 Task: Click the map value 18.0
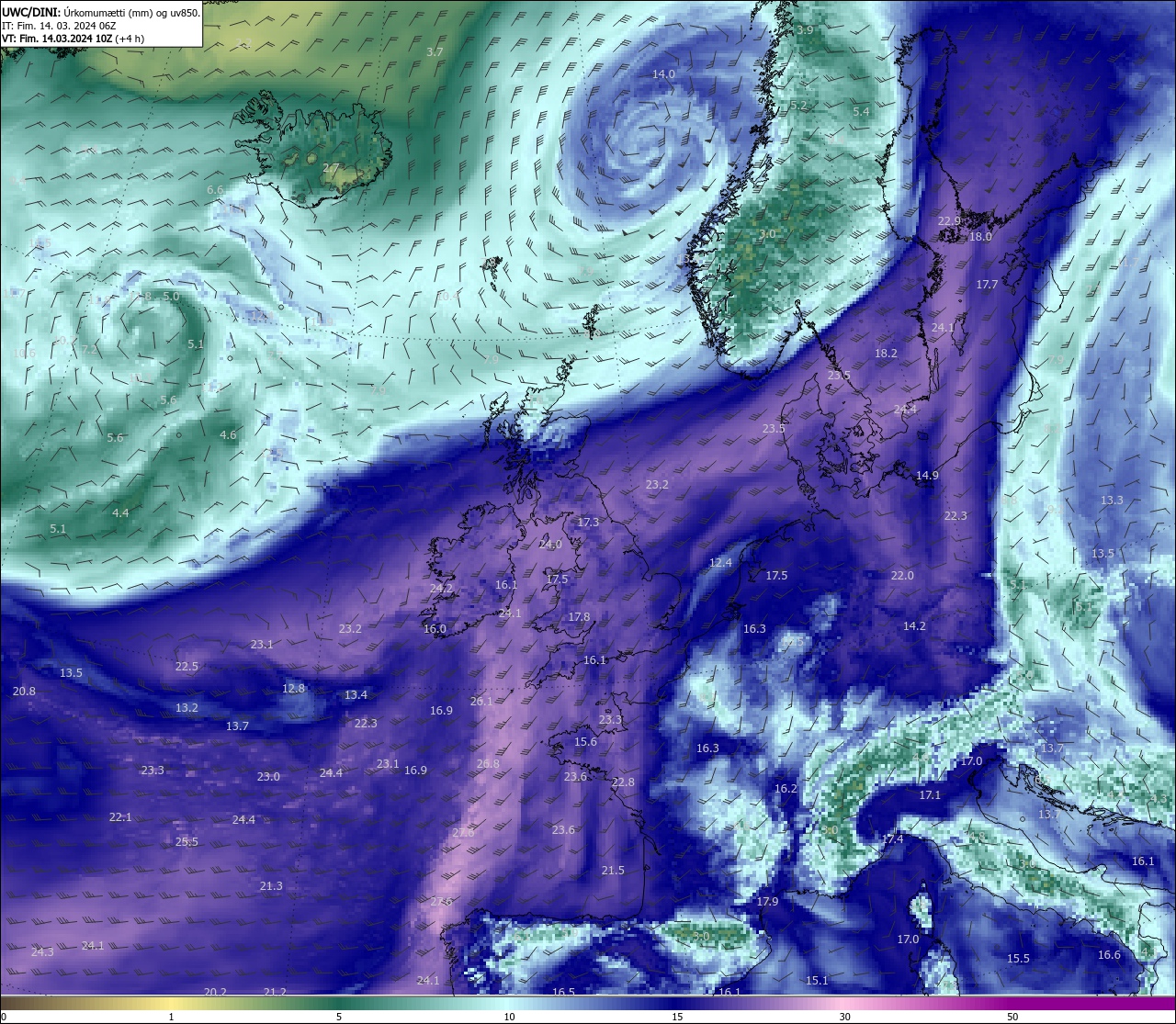980,236
